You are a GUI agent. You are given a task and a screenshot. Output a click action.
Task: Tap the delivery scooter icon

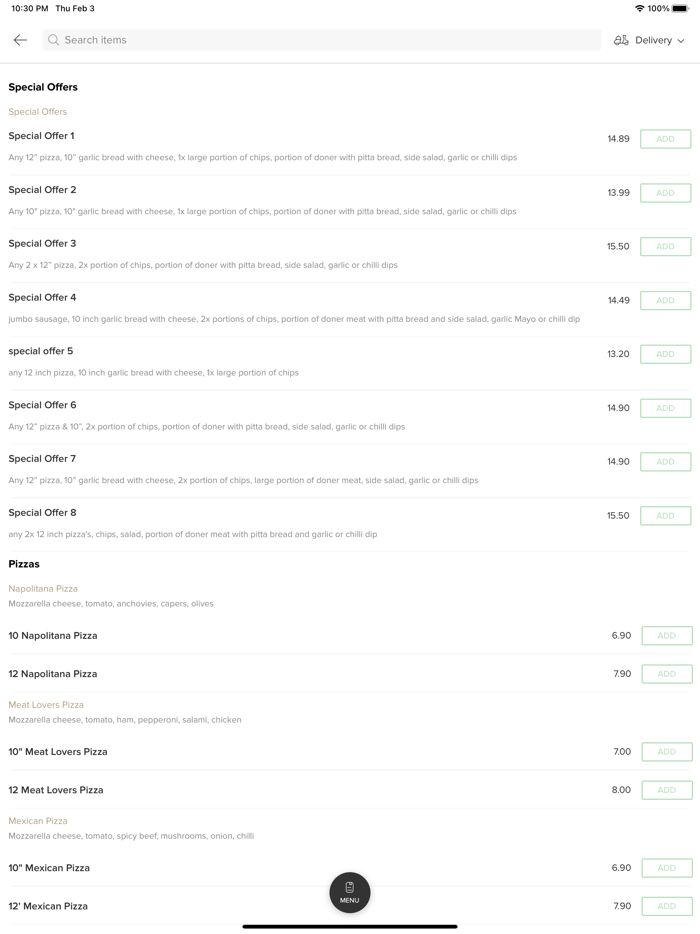click(621, 40)
